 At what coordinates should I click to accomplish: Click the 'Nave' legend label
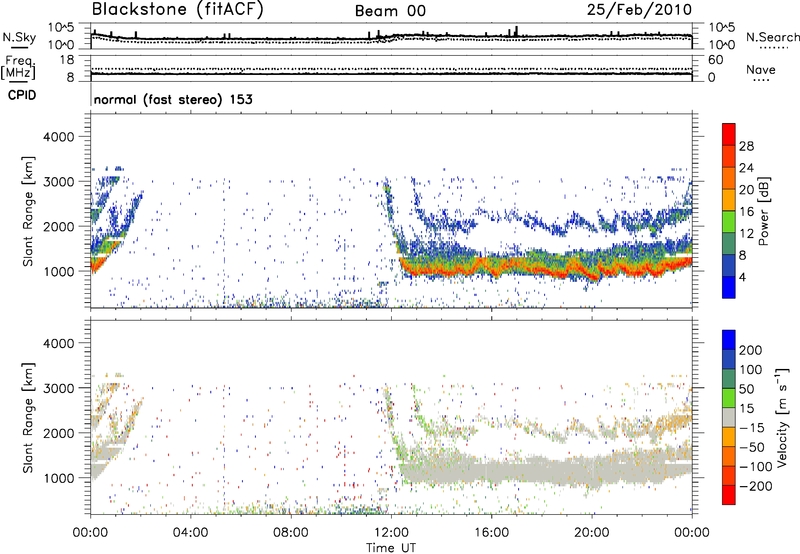click(761, 70)
